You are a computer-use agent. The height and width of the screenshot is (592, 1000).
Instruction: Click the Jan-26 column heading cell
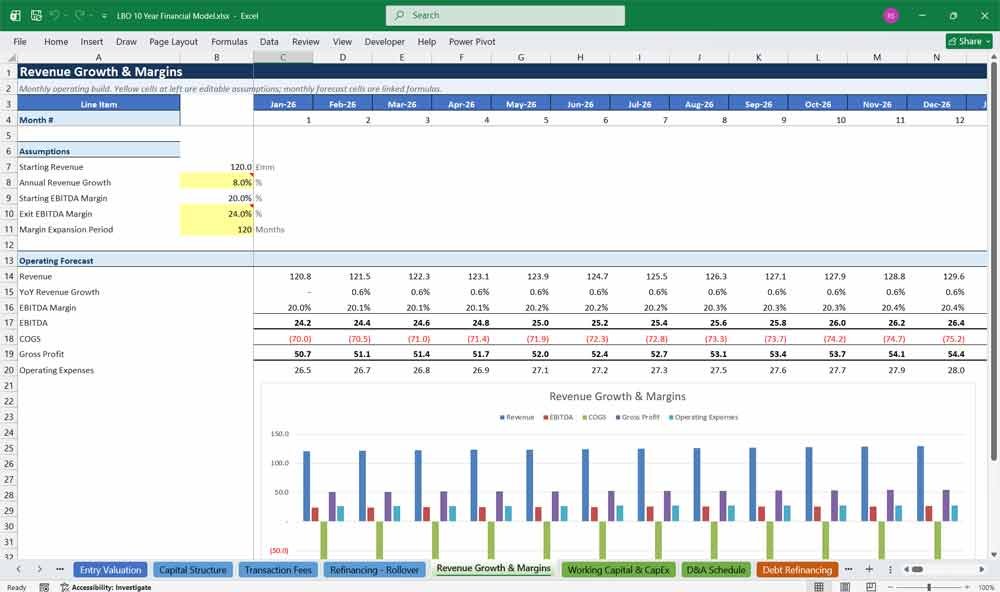point(283,104)
